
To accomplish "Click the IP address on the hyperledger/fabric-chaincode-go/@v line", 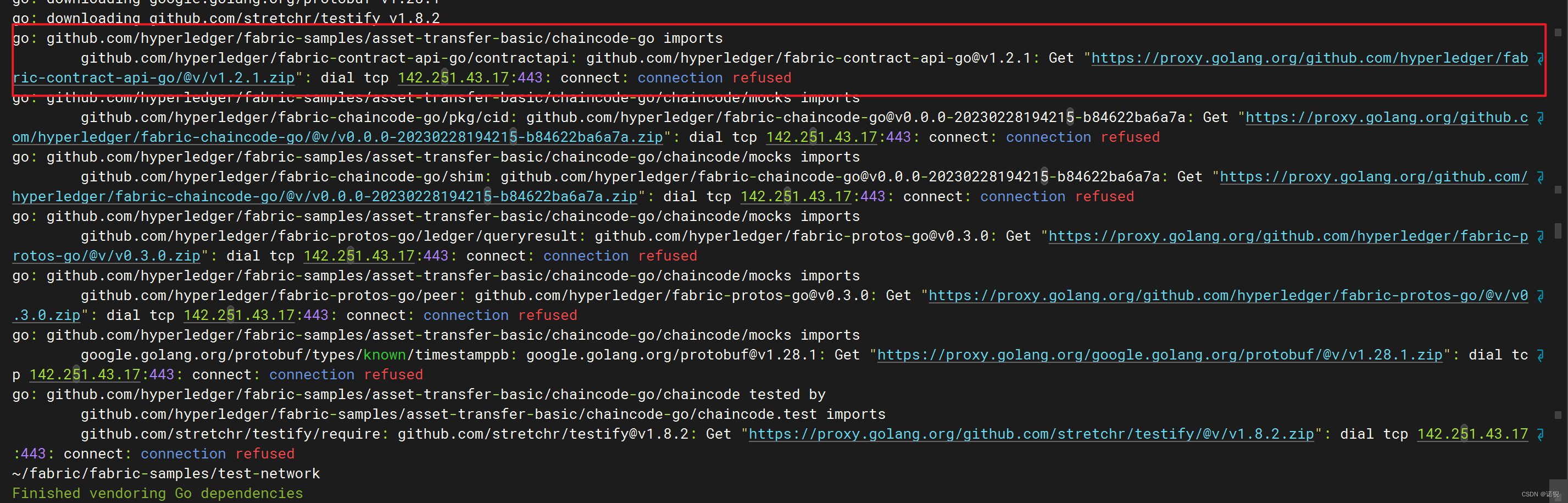I will click(x=796, y=197).
